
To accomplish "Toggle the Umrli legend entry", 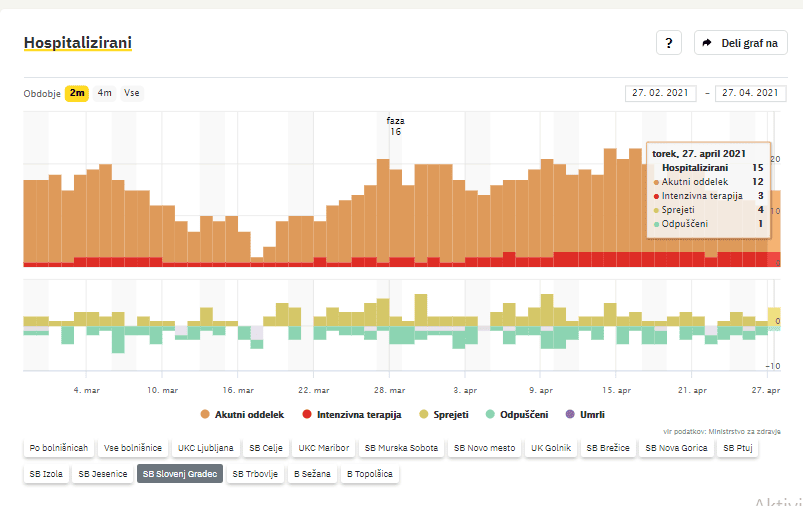I will (585, 413).
